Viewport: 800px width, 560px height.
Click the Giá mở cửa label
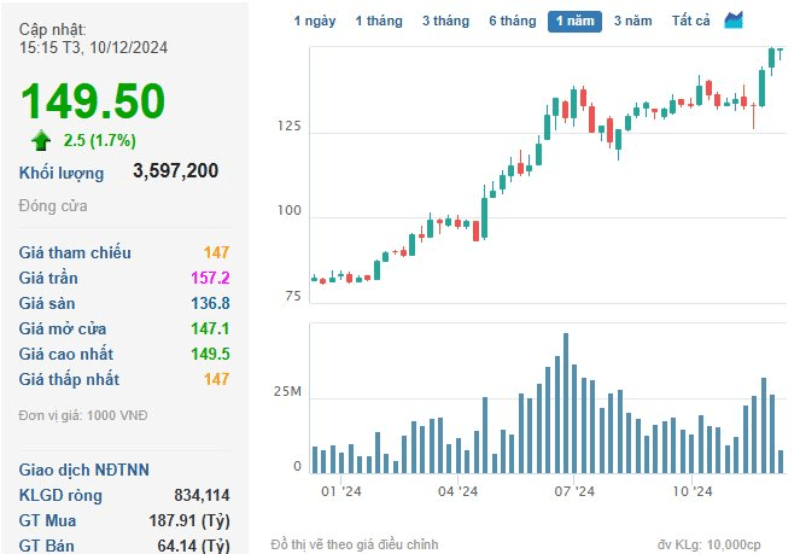[x=62, y=329]
